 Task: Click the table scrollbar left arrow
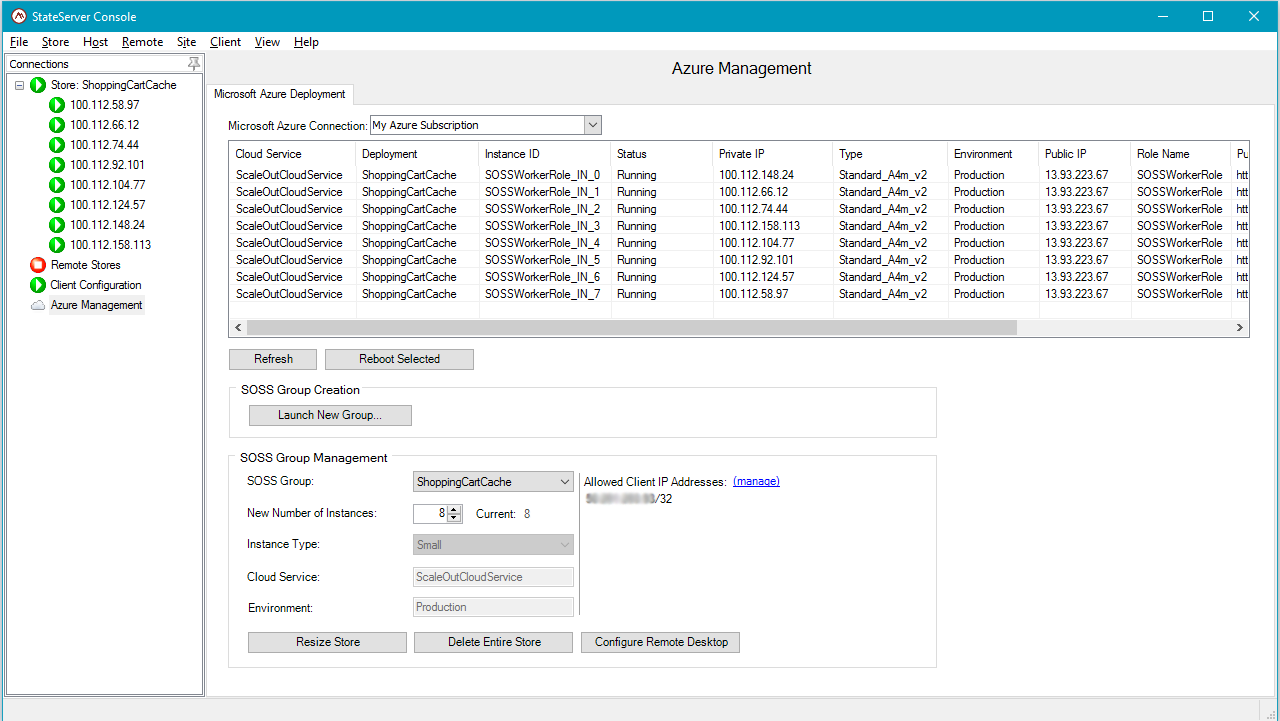coord(238,327)
